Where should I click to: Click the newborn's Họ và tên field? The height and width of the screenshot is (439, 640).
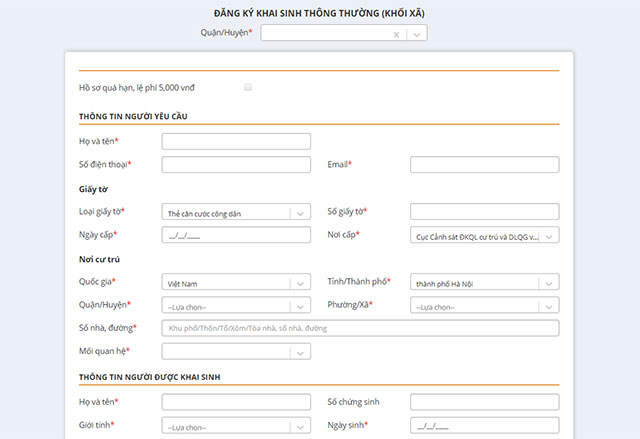click(x=236, y=402)
